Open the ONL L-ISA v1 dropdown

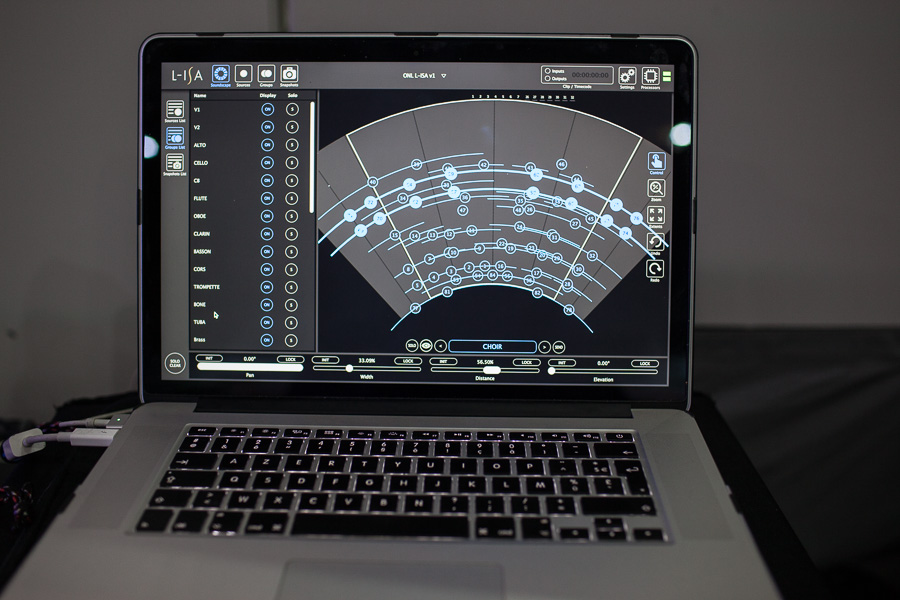click(424, 75)
